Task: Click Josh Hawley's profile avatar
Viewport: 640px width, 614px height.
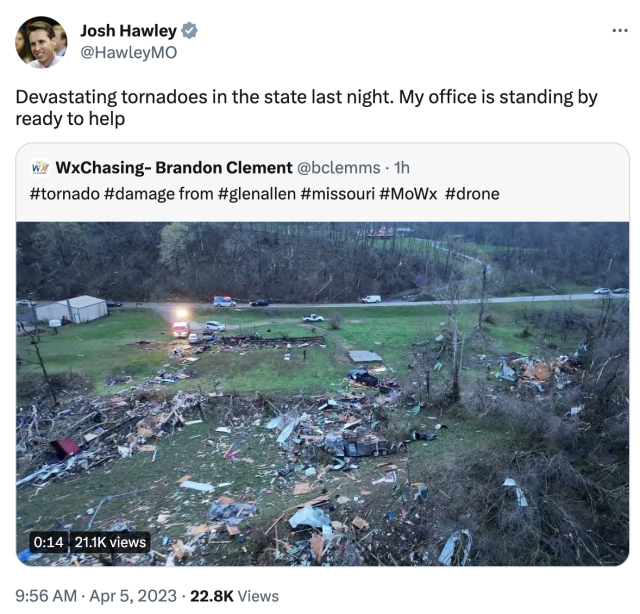Action: click(41, 42)
